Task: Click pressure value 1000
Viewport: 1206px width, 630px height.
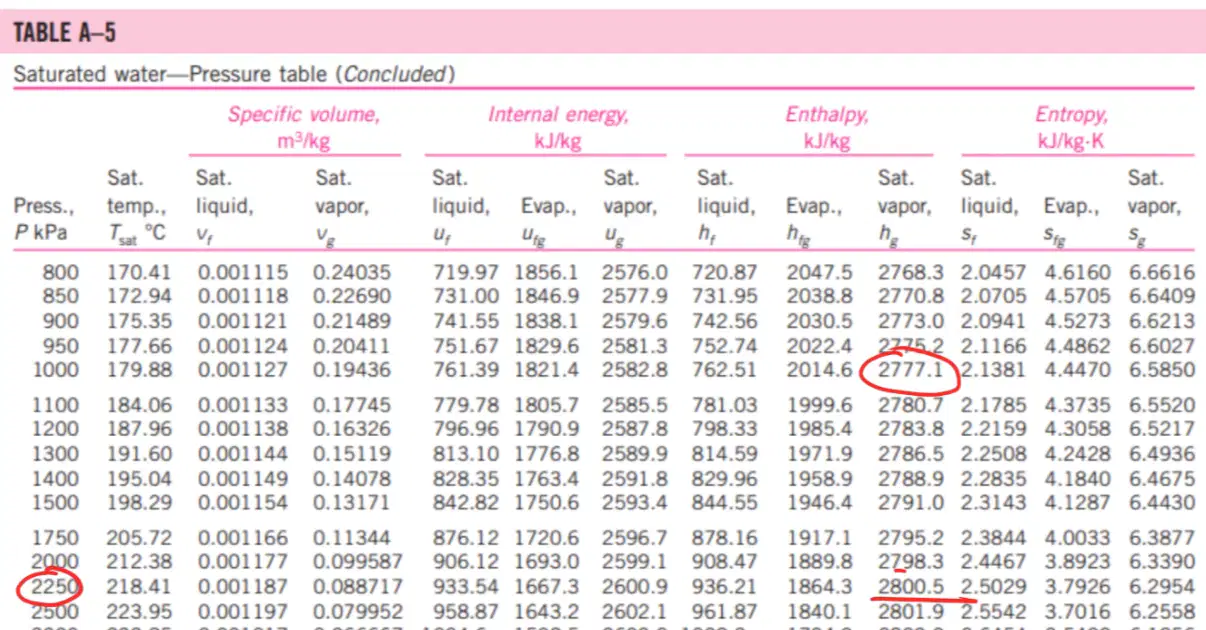Action: tap(55, 371)
